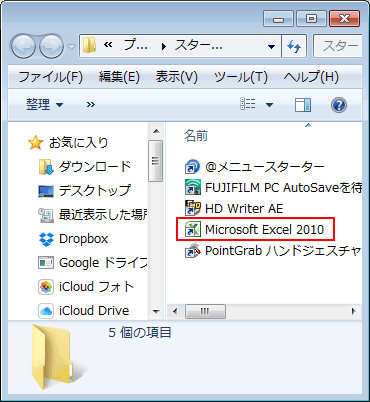Close the Explorer window
Viewport: 370px width, 402px height.
tap(344, 19)
